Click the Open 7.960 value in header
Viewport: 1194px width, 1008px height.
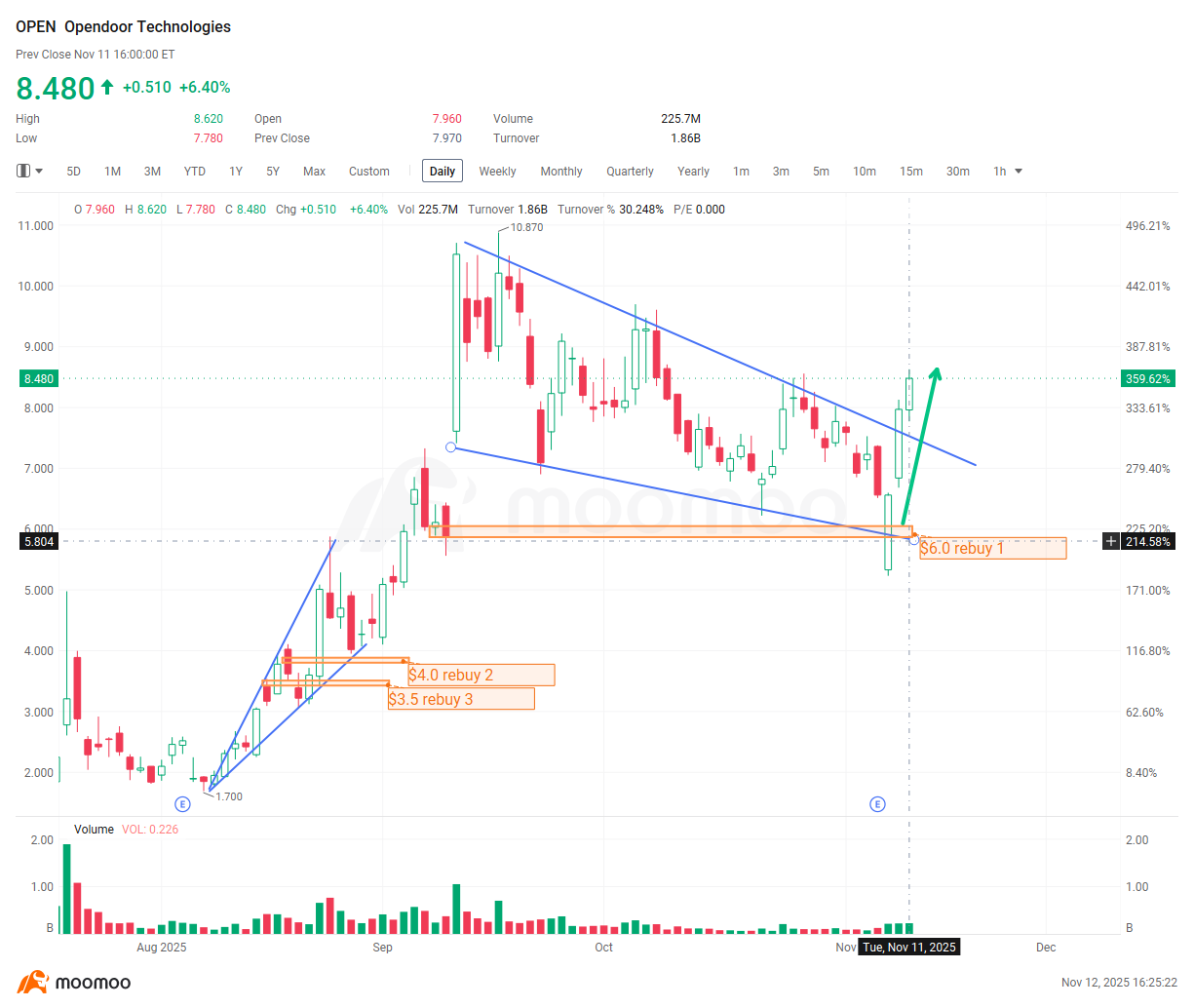[447, 119]
